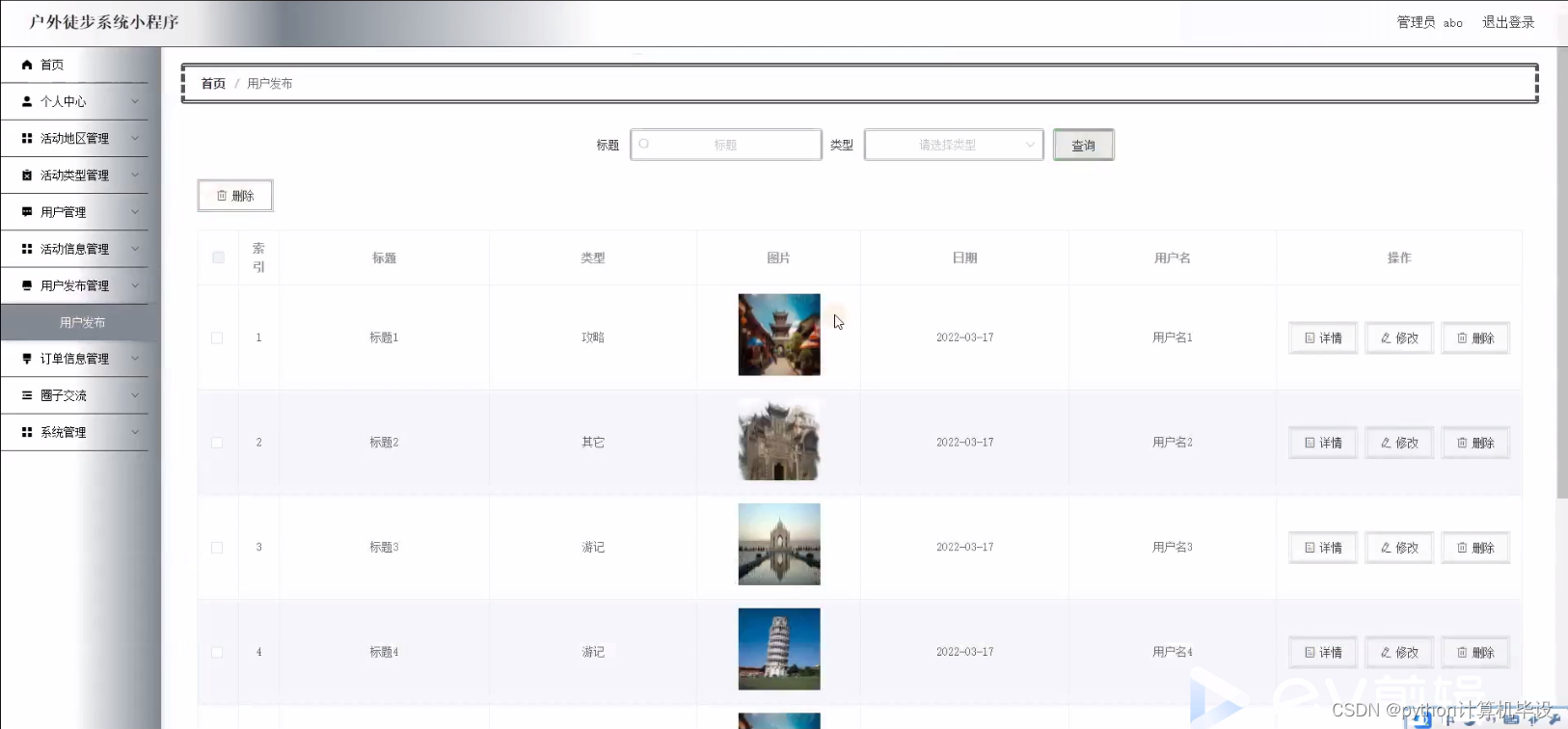The height and width of the screenshot is (729, 1568).
Task: Click 修改 pencil icon in row 标题1
Action: pyautogui.click(x=1386, y=338)
